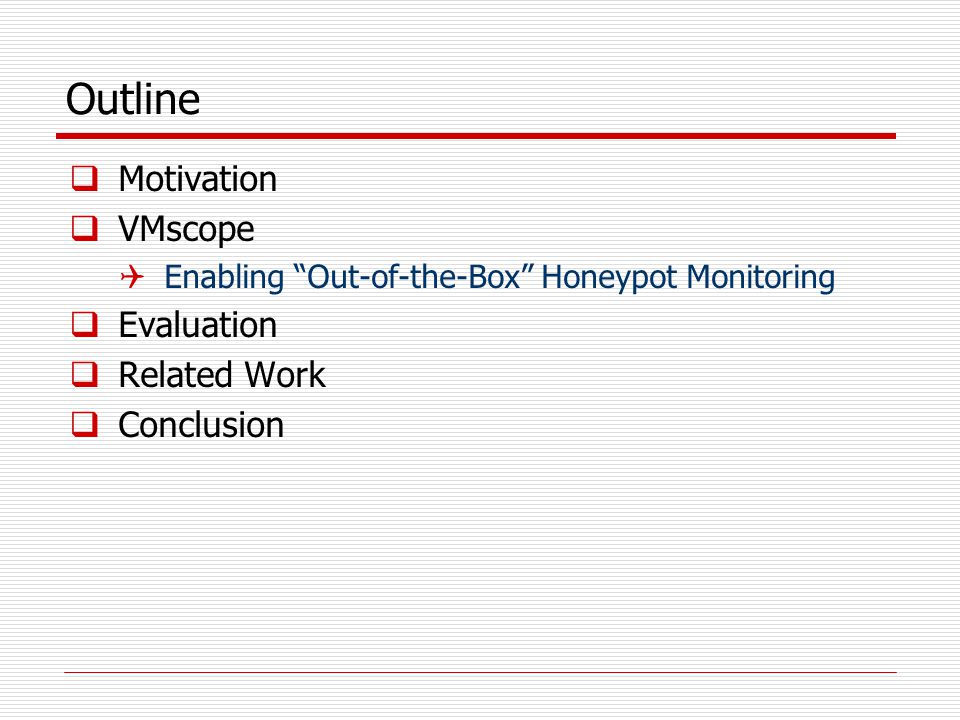The image size is (960, 720).
Task: Select the Outline slide title
Action: point(133,99)
